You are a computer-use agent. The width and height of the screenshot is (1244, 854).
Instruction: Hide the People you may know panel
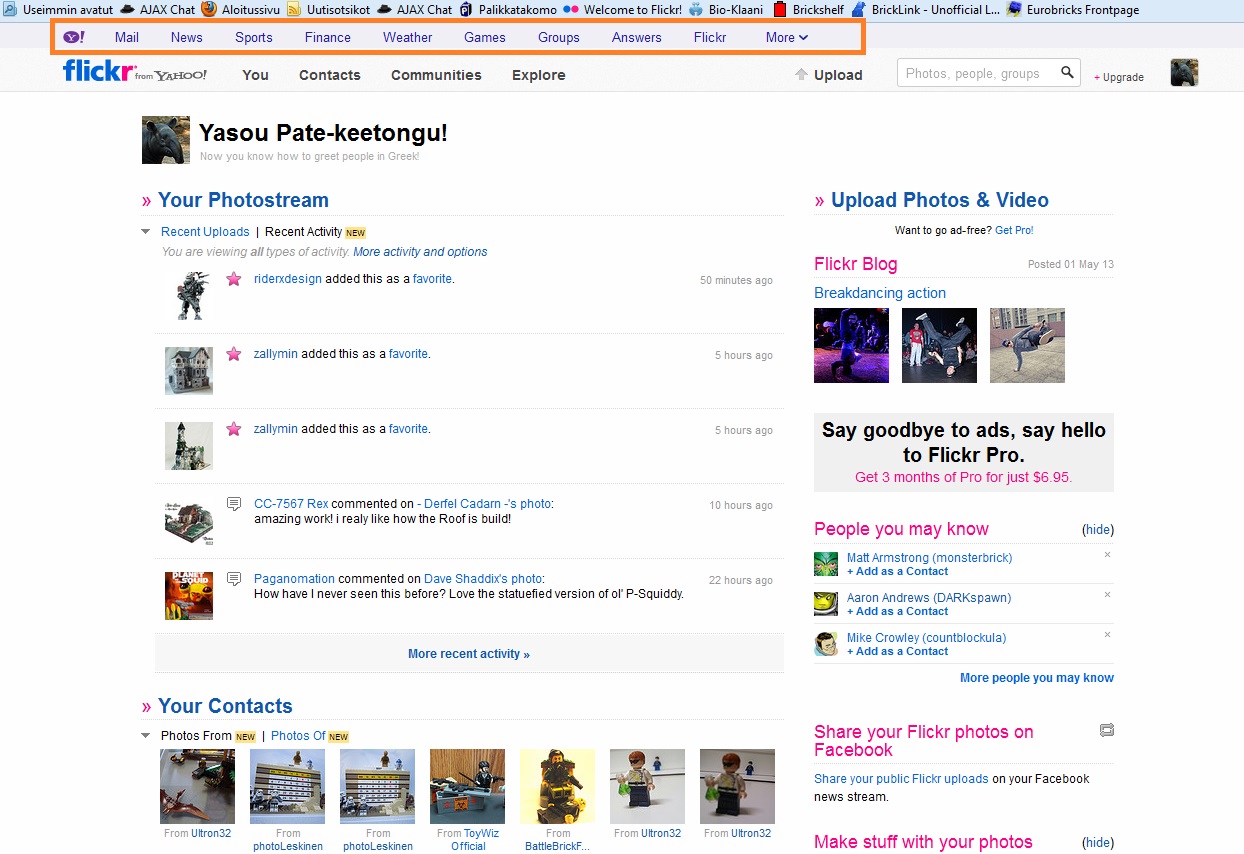coord(1098,530)
